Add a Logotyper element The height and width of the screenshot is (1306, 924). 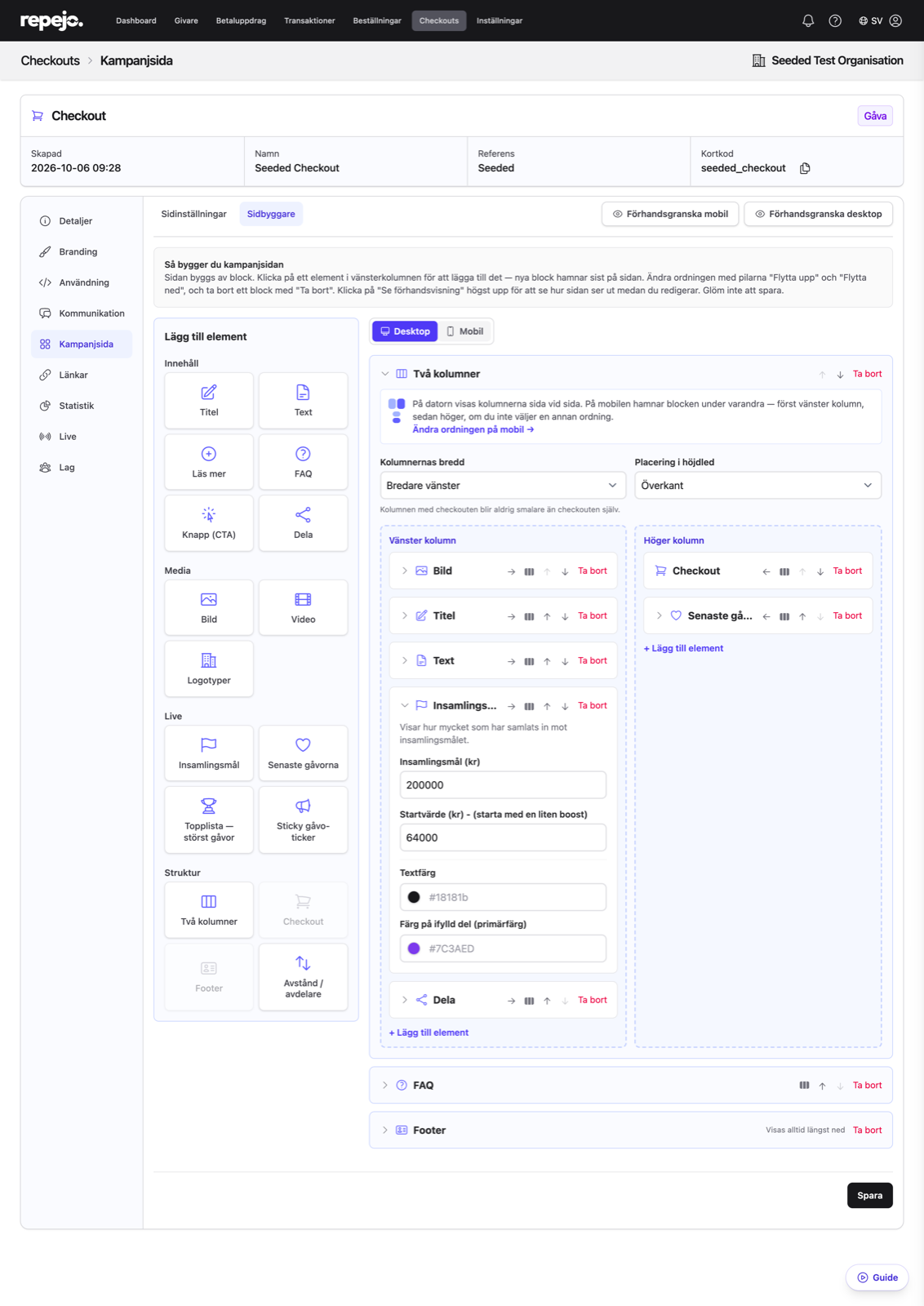click(209, 669)
